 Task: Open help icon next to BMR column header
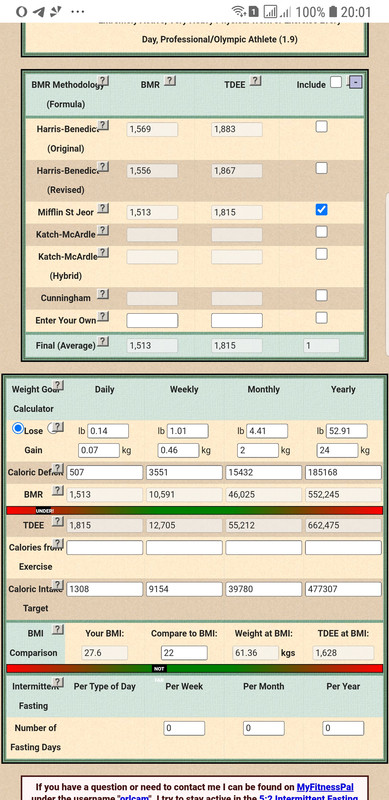(x=170, y=81)
